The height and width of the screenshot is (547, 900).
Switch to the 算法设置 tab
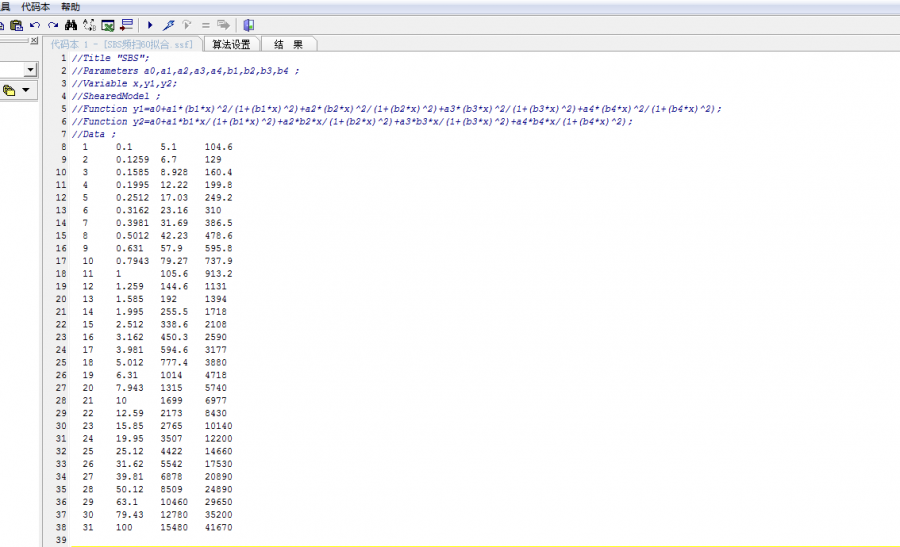[231, 44]
